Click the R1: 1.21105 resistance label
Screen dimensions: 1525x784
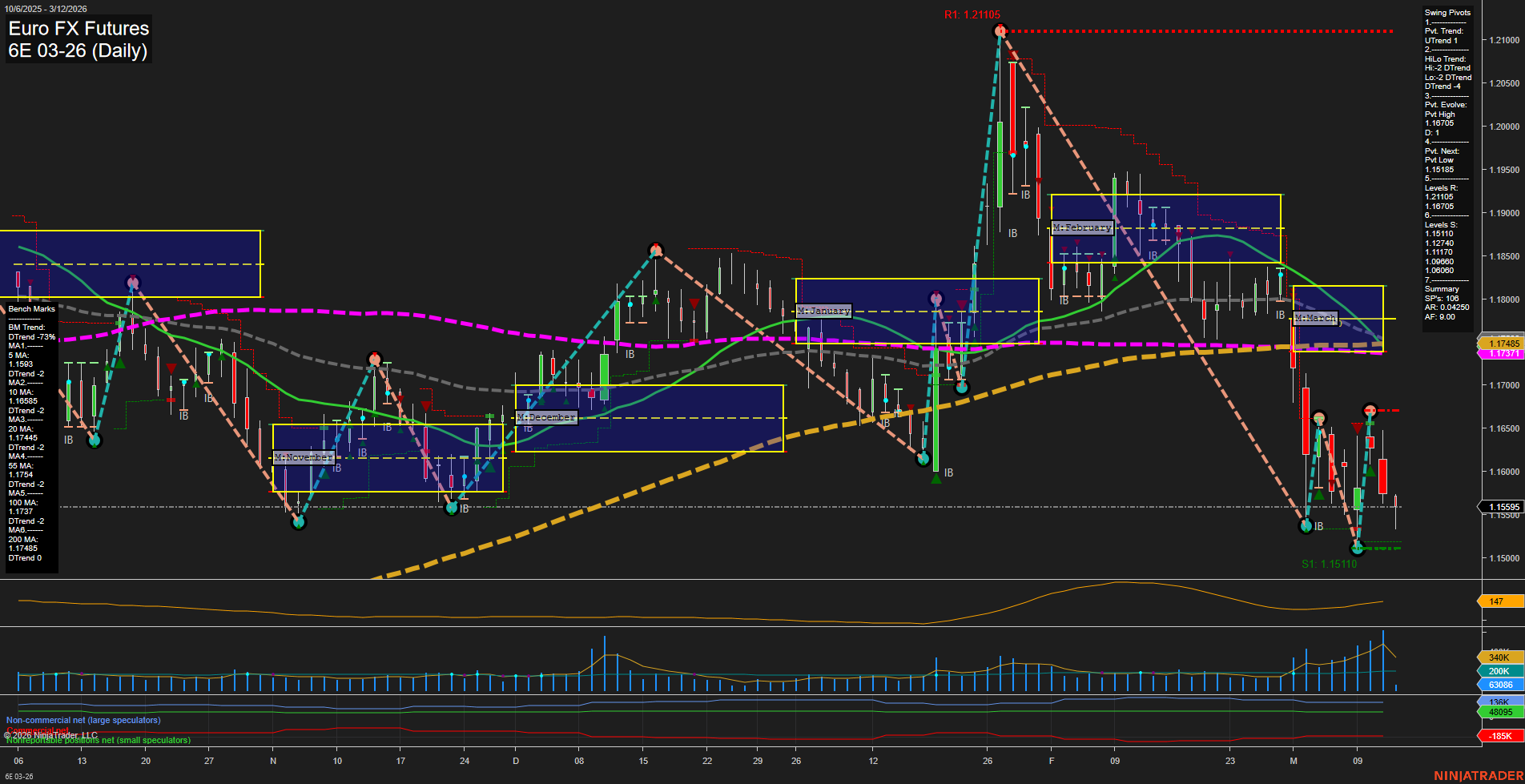click(972, 14)
